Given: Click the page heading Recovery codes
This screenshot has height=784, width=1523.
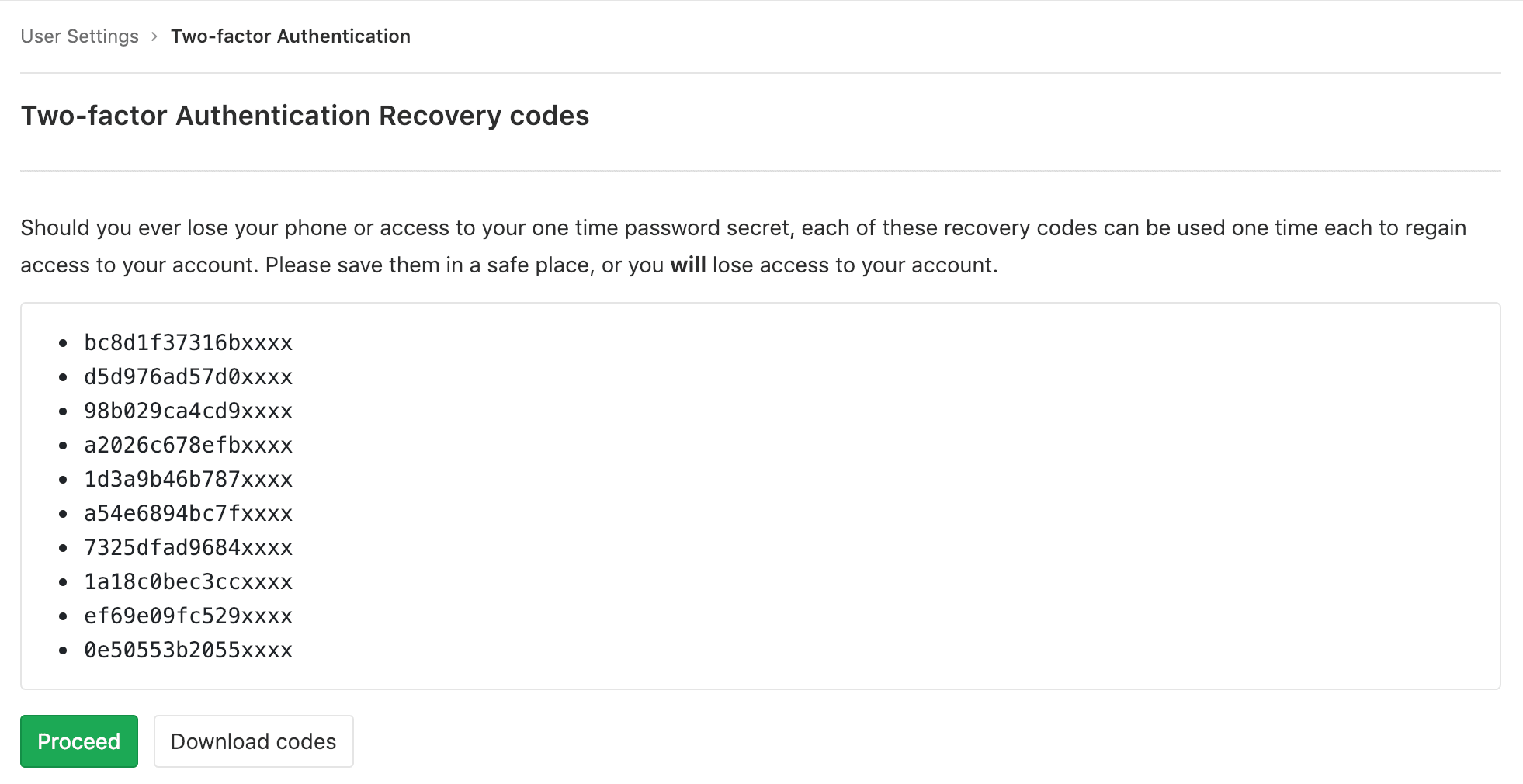Looking at the screenshot, I should [x=304, y=116].
